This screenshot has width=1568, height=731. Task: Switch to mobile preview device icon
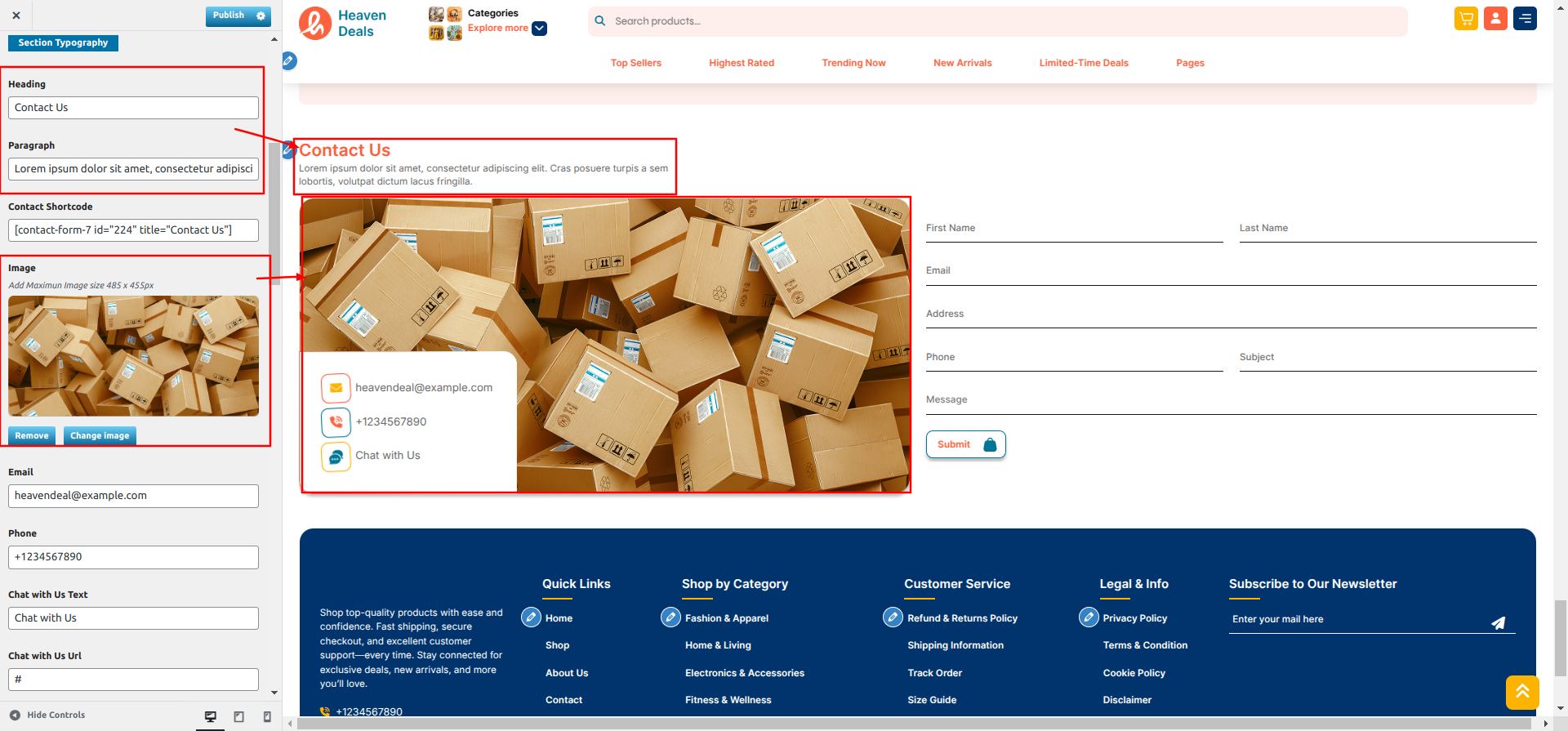267,716
